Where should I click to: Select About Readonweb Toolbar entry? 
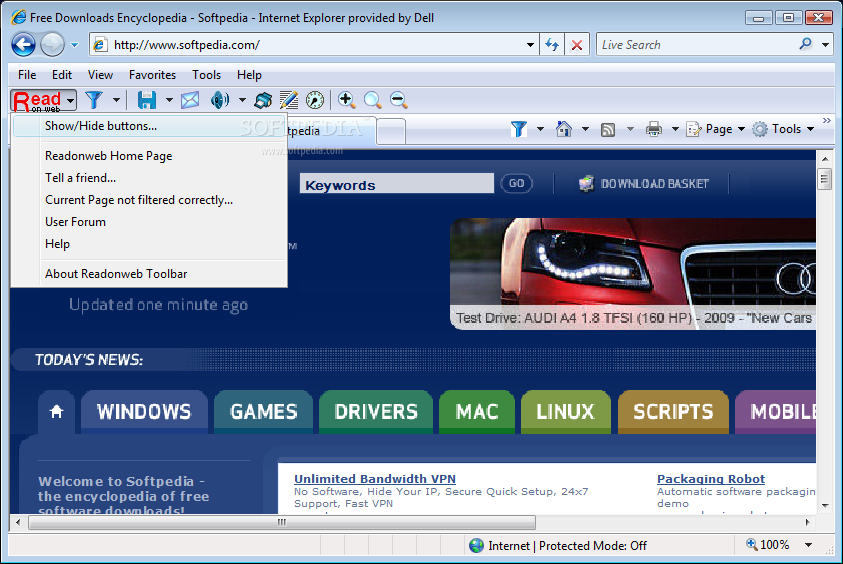pyautogui.click(x=149, y=274)
